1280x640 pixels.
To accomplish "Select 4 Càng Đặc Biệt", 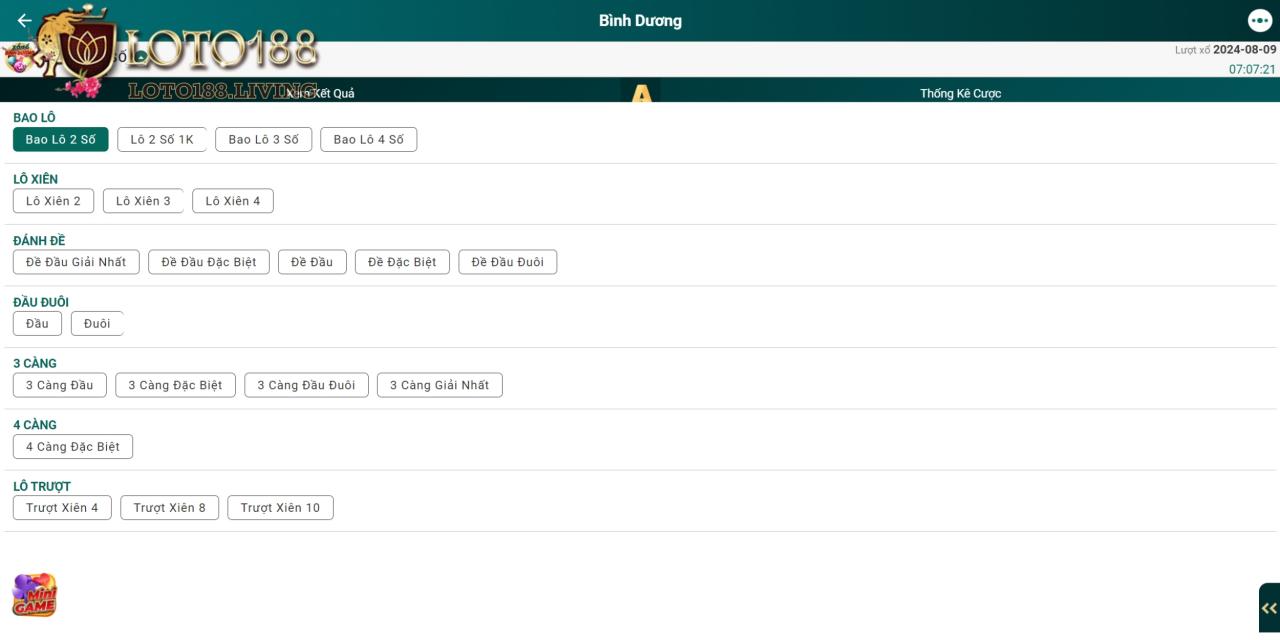I will [x=73, y=447].
